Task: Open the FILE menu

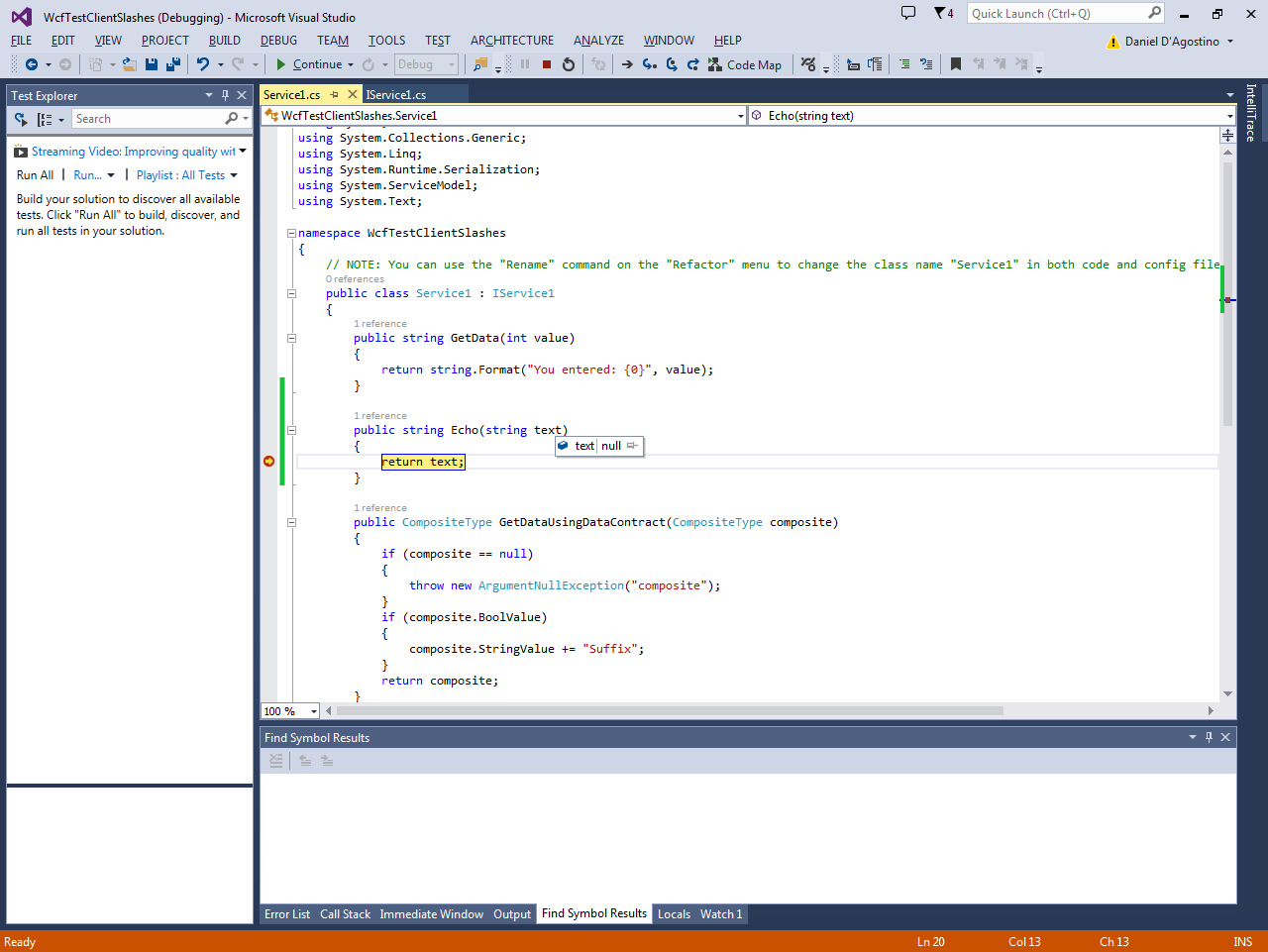Action: [x=22, y=41]
